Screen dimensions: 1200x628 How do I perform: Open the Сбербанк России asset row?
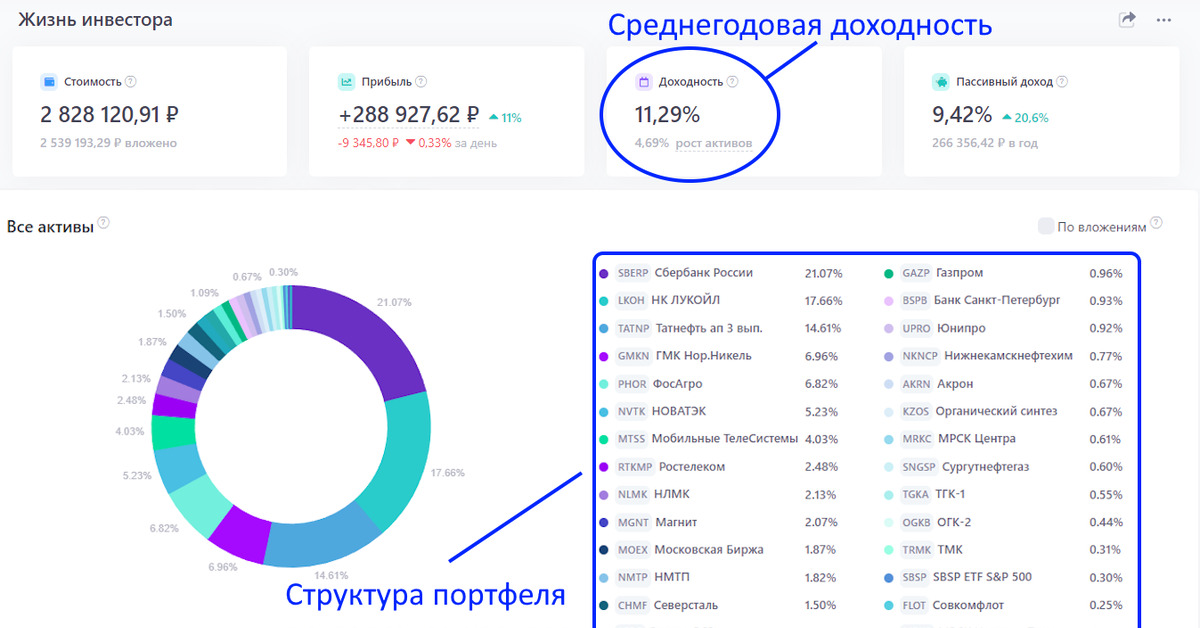(721, 273)
